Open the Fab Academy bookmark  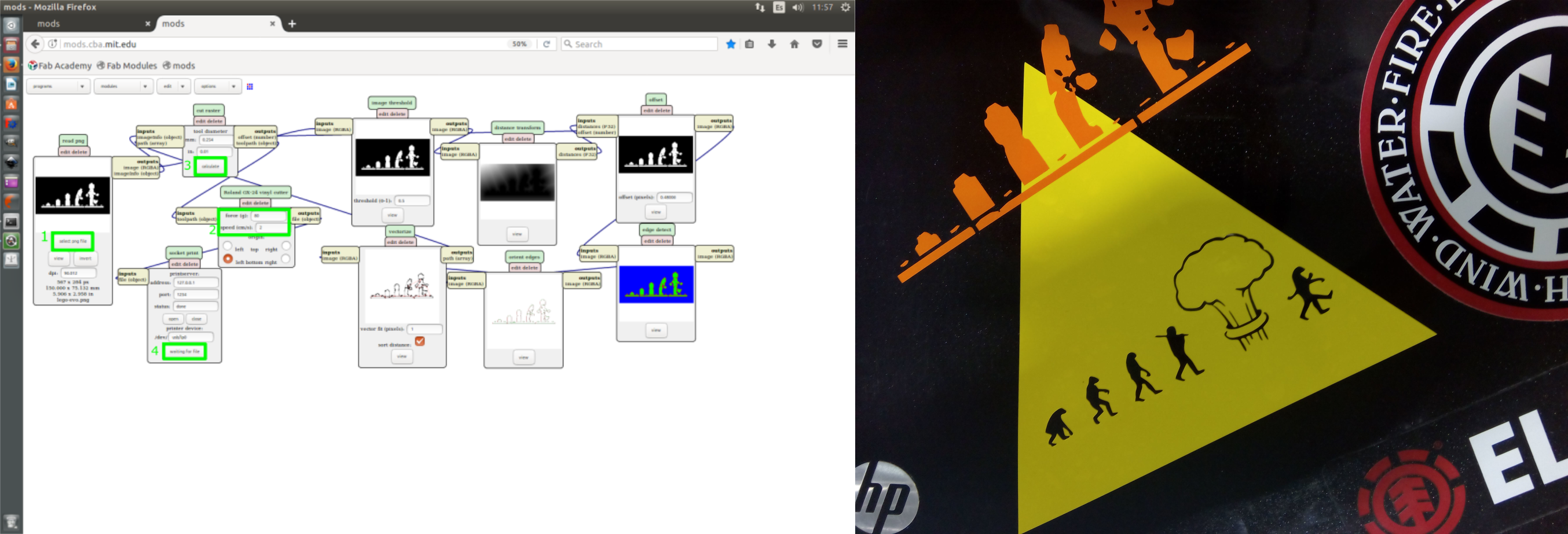(x=60, y=66)
